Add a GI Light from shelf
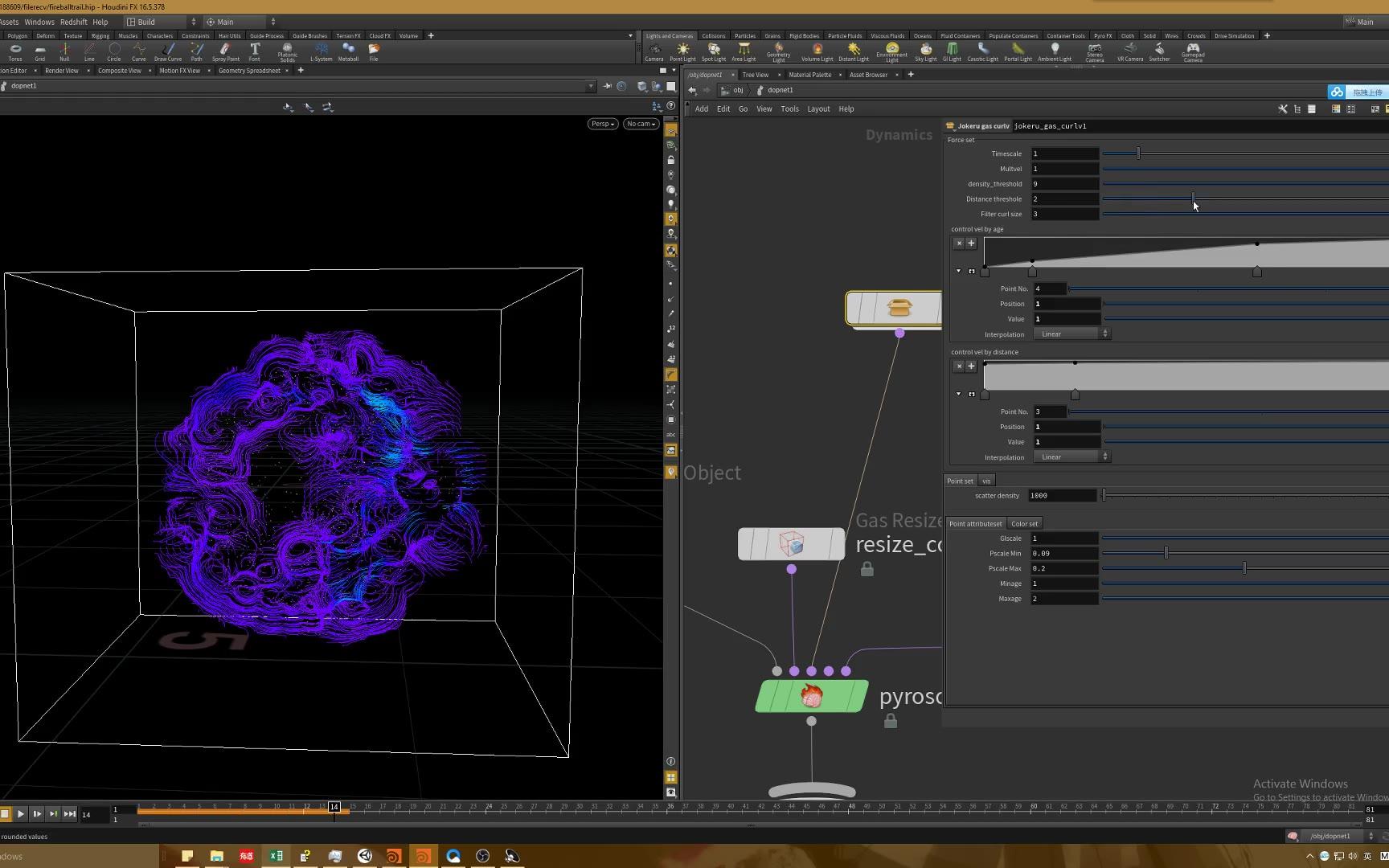 click(952, 52)
